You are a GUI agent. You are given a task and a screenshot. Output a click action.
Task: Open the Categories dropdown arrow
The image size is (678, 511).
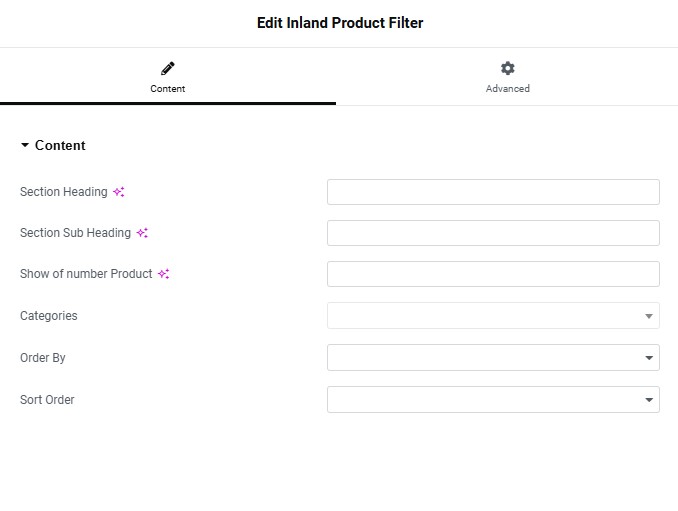tap(649, 316)
